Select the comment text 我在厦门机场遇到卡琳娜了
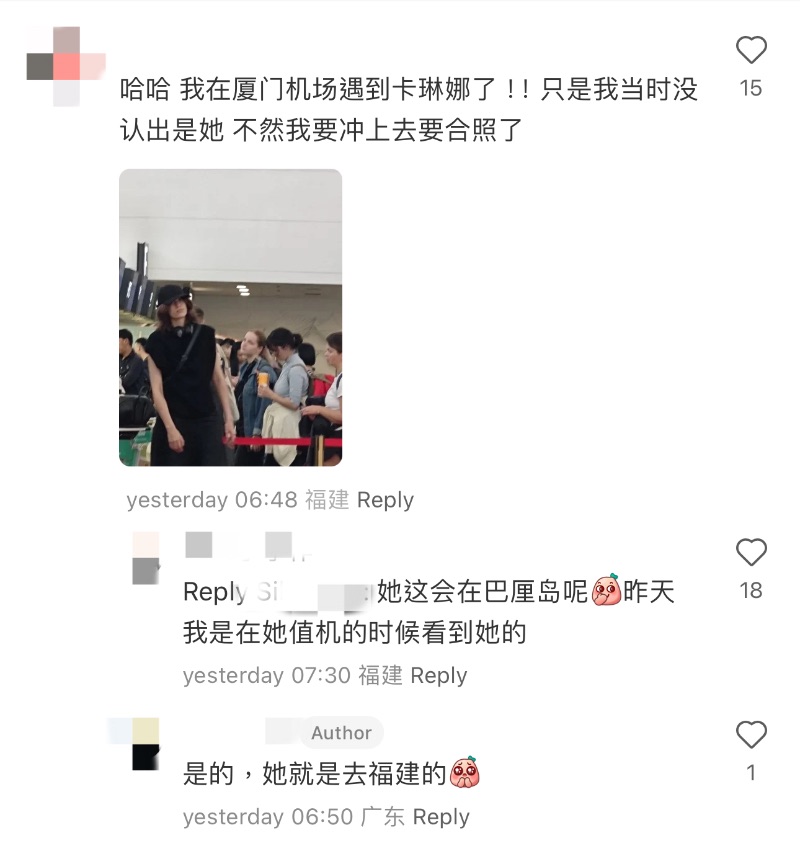The width and height of the screenshot is (800, 851). [338, 90]
